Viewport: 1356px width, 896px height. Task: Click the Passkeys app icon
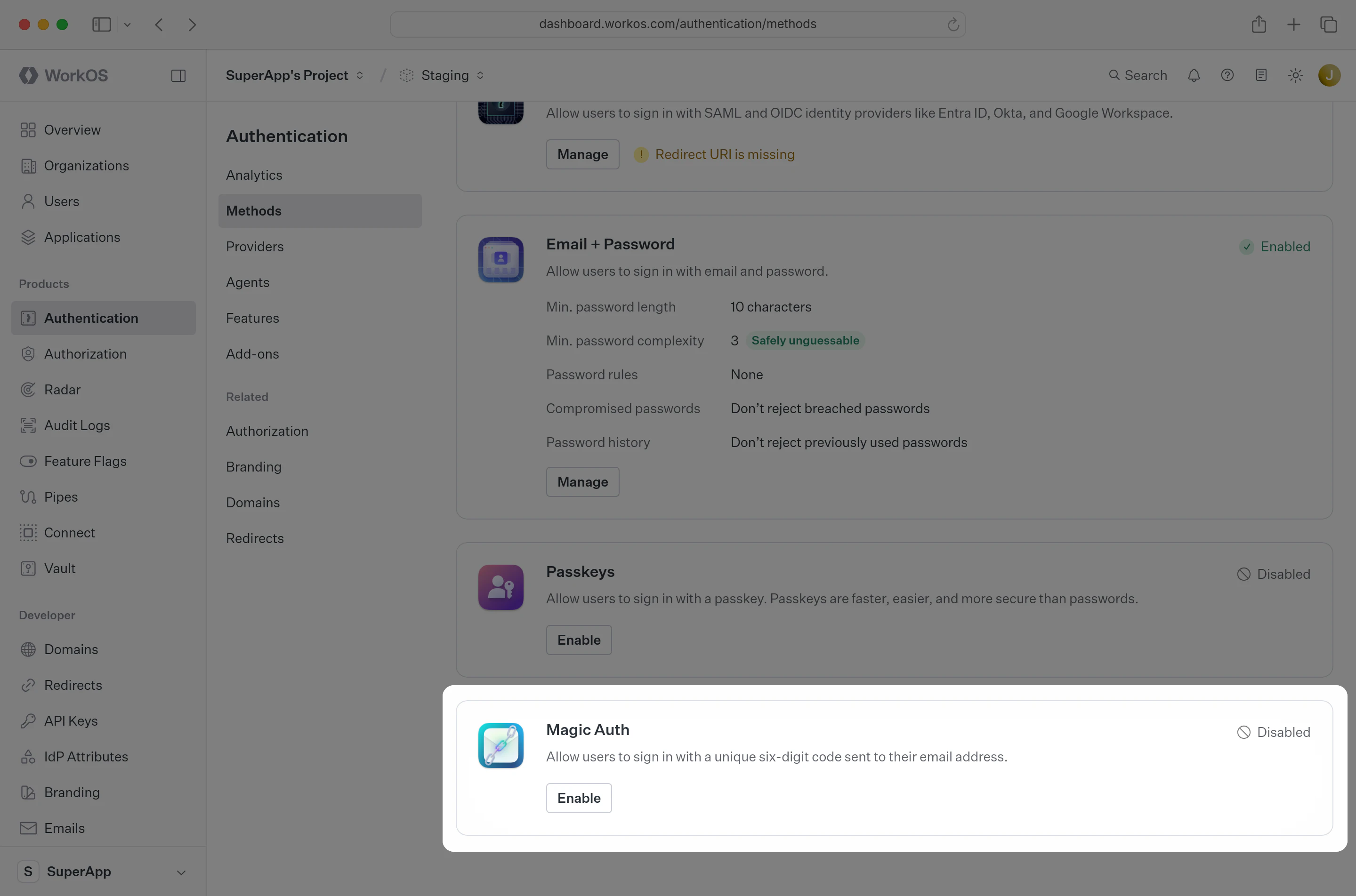coord(501,587)
